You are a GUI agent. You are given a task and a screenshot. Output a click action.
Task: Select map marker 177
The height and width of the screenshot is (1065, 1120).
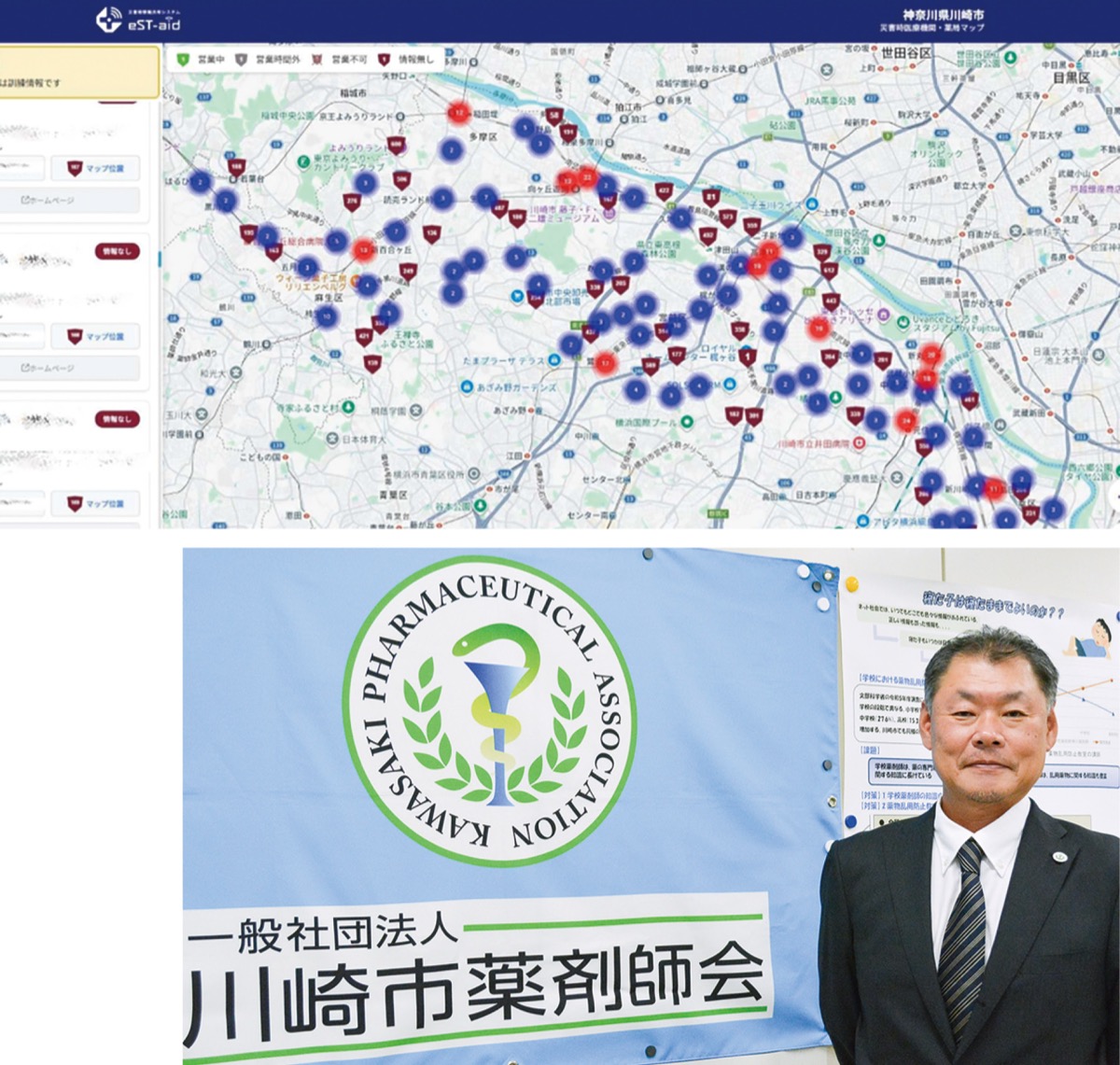pos(677,355)
